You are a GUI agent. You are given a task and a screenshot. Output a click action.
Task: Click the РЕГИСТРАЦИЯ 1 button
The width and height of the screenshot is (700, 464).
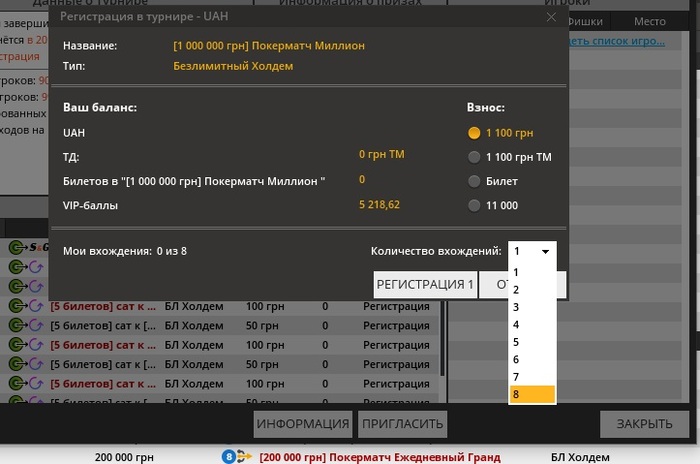(425, 284)
